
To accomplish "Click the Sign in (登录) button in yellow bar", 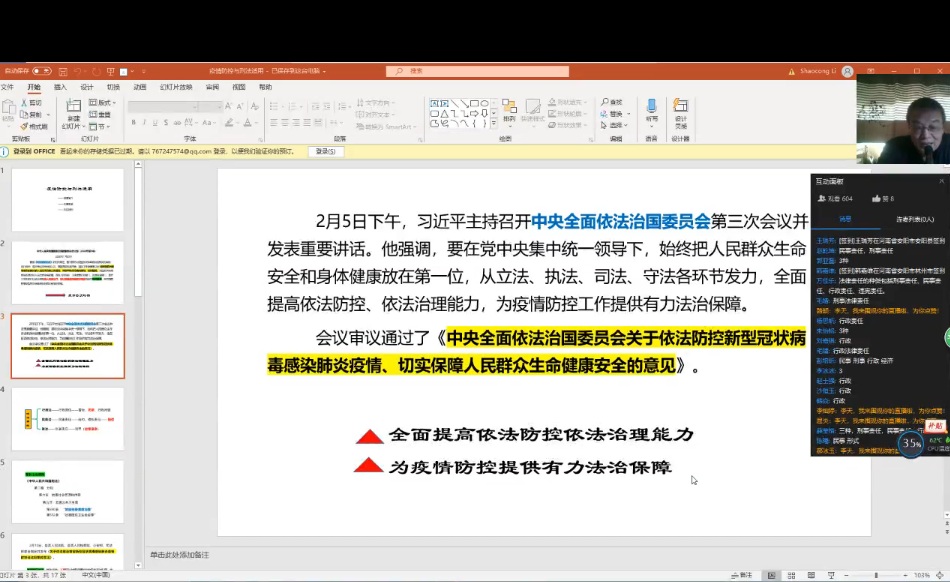I will click(325, 151).
